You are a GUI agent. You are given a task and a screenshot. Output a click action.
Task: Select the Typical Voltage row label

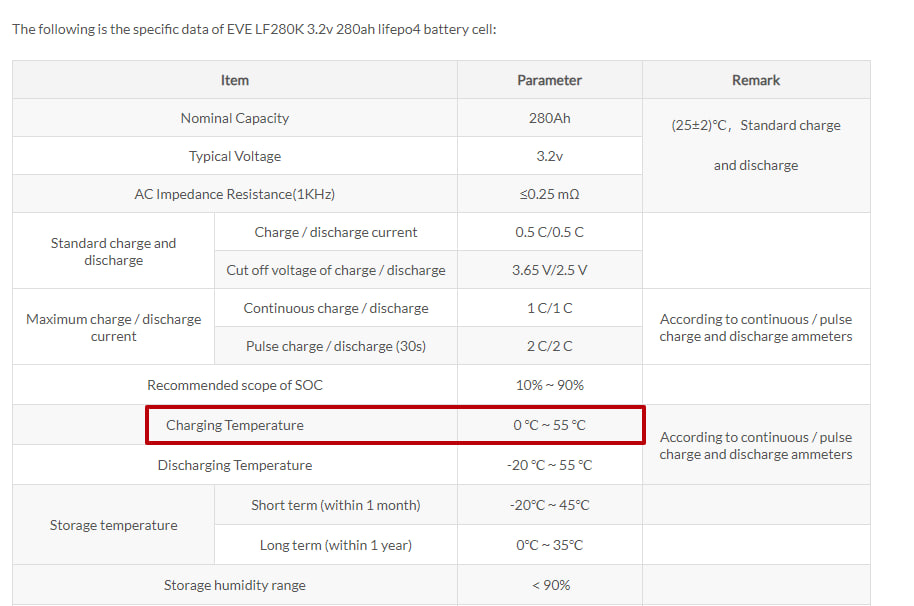tap(234, 156)
